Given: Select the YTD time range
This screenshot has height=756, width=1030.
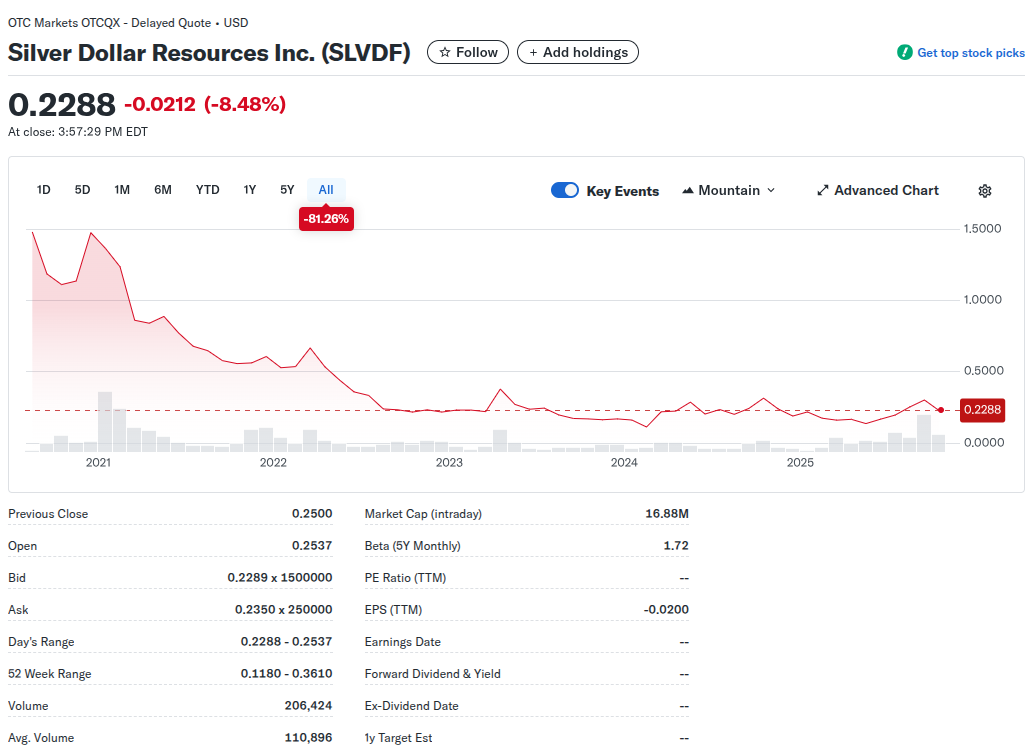Looking at the screenshot, I should 208,190.
